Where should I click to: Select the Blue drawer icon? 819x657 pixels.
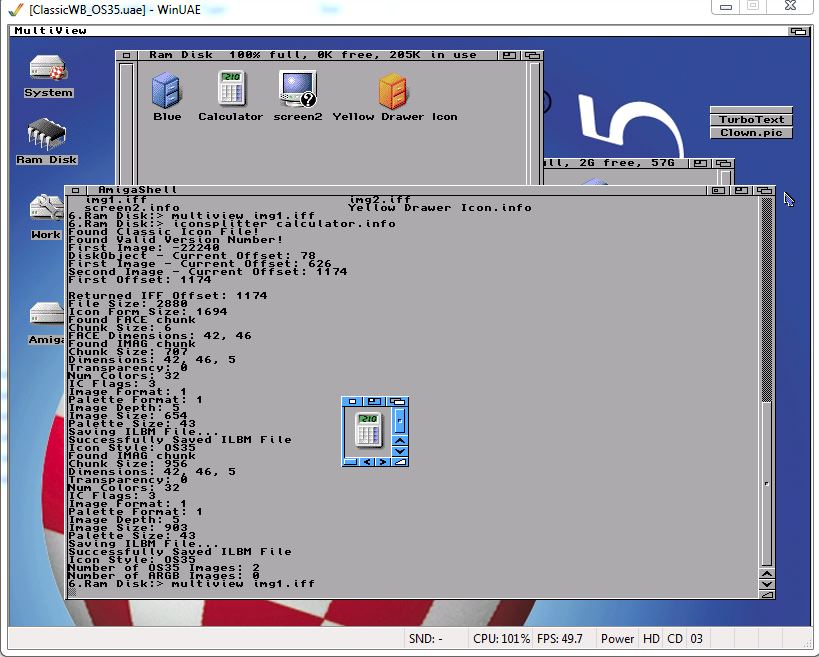[167, 91]
